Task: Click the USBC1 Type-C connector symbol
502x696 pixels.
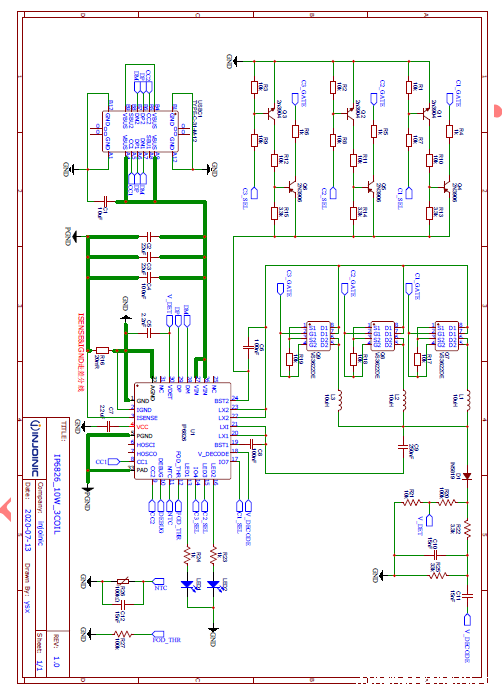Action: (x=140, y=132)
